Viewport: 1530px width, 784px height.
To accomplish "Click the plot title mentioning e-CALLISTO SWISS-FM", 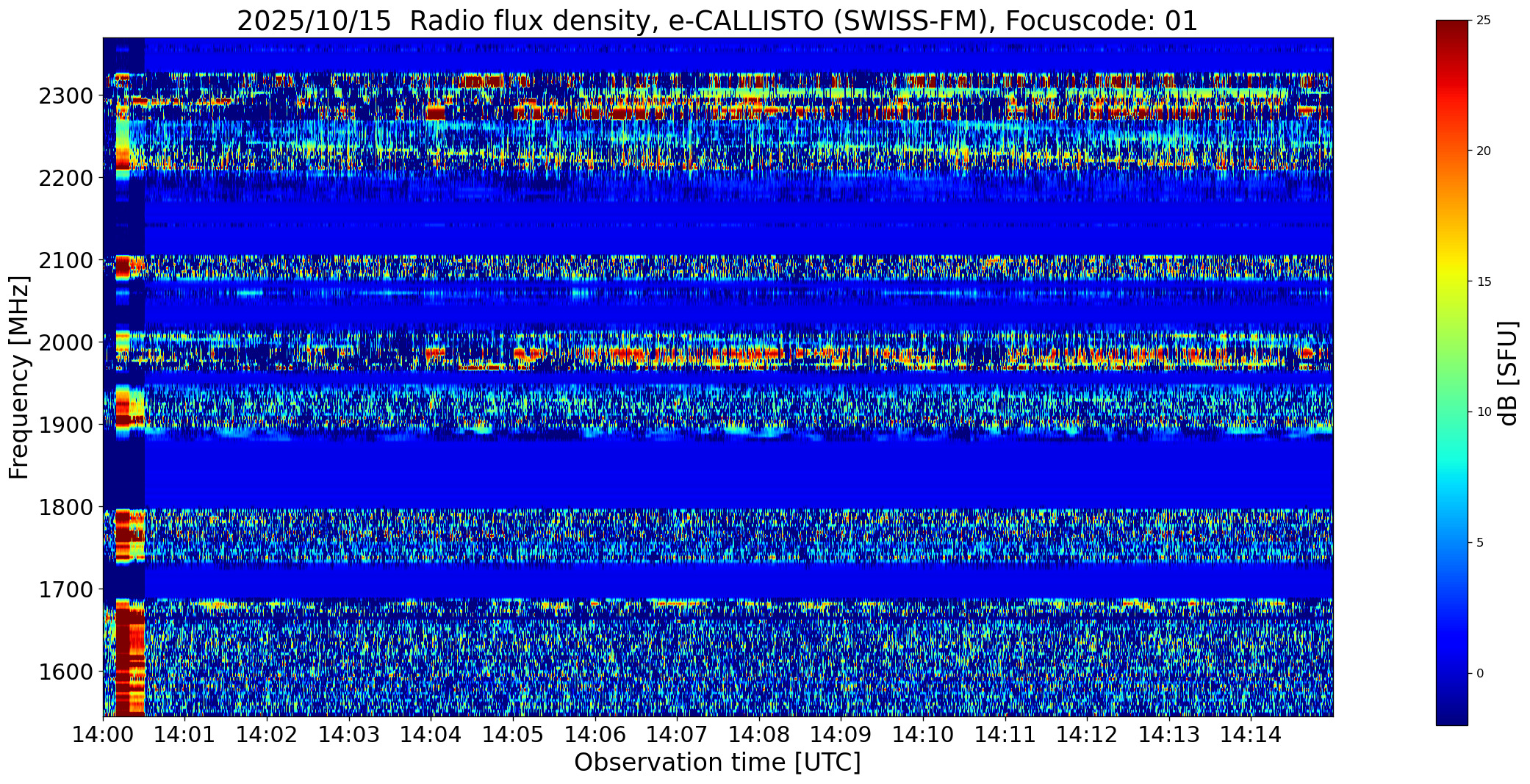I will tap(717, 21).
